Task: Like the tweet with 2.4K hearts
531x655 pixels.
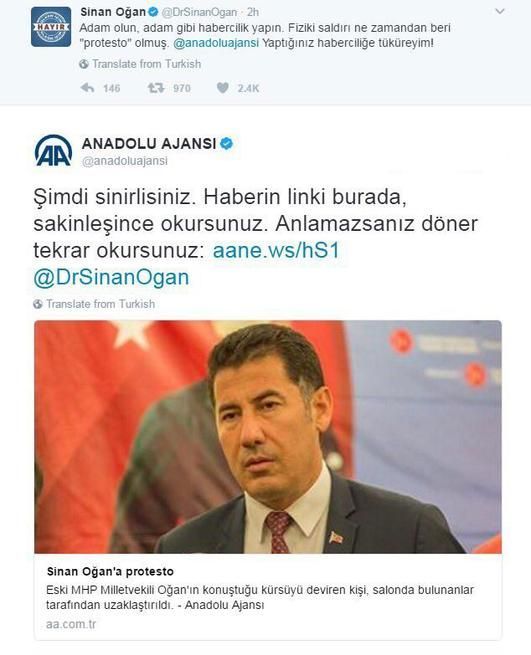Action: pos(223,88)
